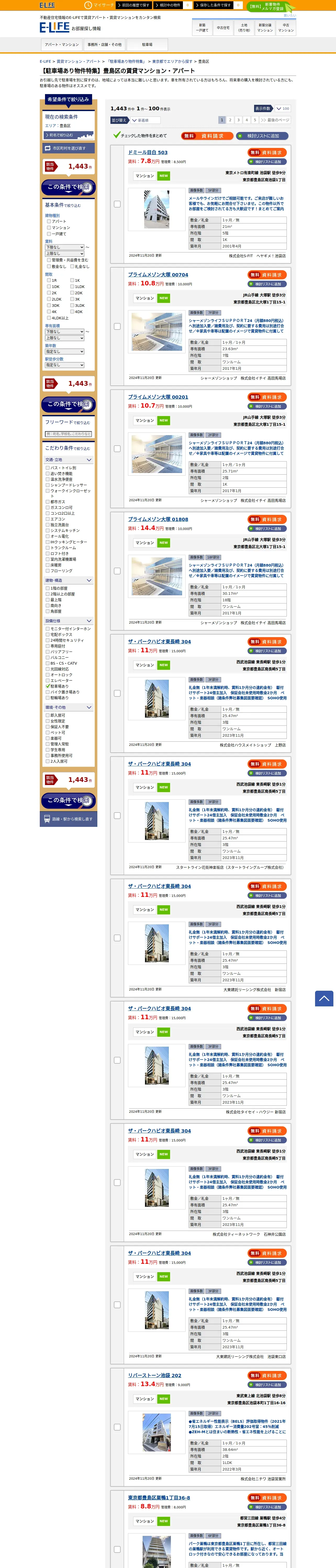The height and width of the screenshot is (1568, 336).
Task: Click the large E-LIFE お部屋探し情報 logo
Action: (x=70, y=27)
